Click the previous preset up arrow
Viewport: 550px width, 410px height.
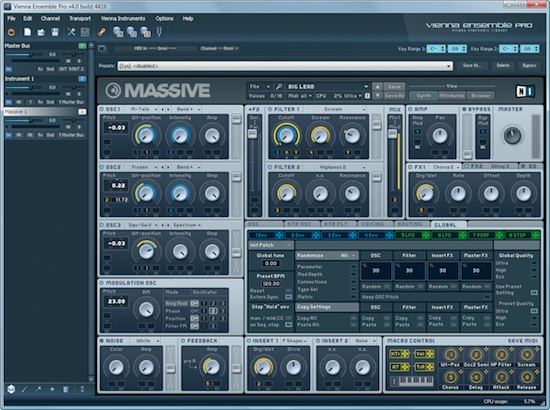[377, 86]
